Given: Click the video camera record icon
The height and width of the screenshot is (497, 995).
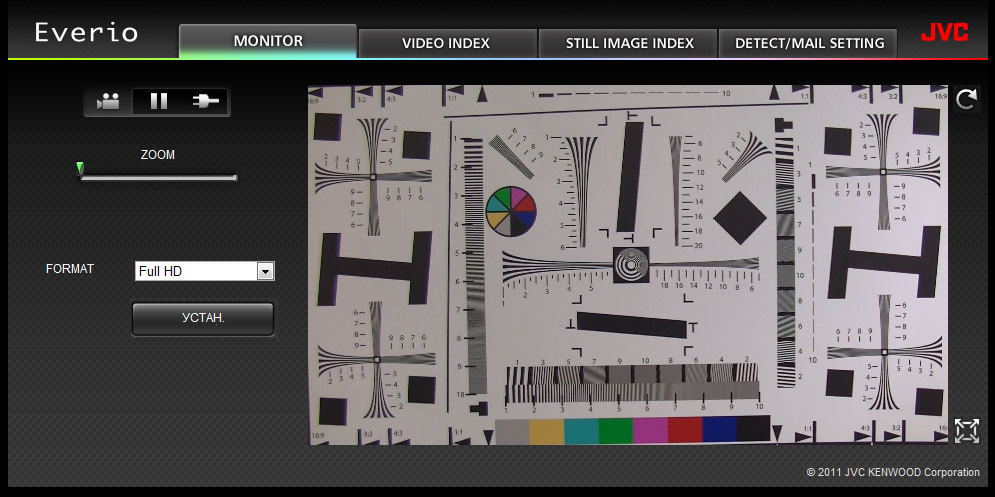Looking at the screenshot, I should pyautogui.click(x=109, y=102).
